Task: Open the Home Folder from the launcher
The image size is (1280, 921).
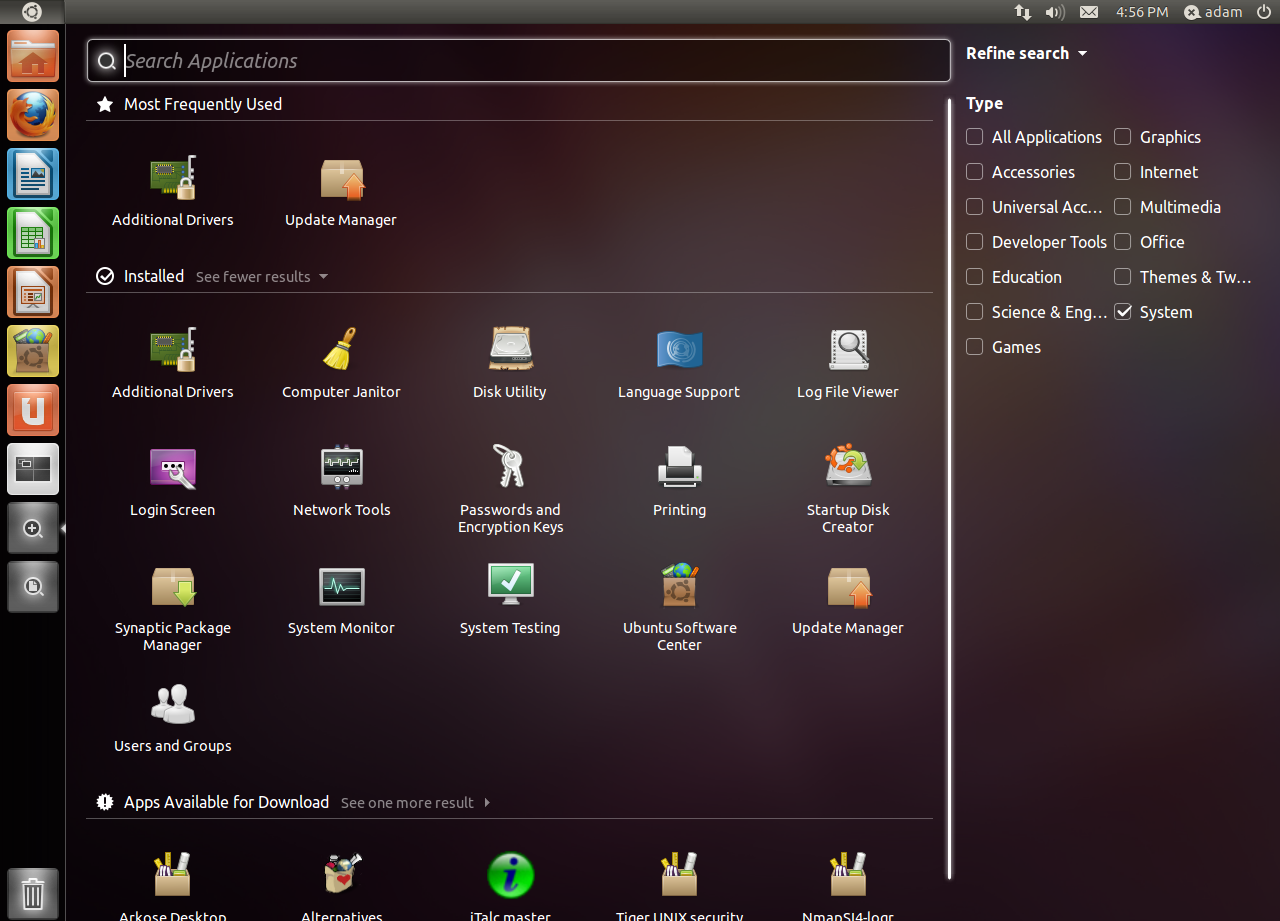Action: coord(33,56)
